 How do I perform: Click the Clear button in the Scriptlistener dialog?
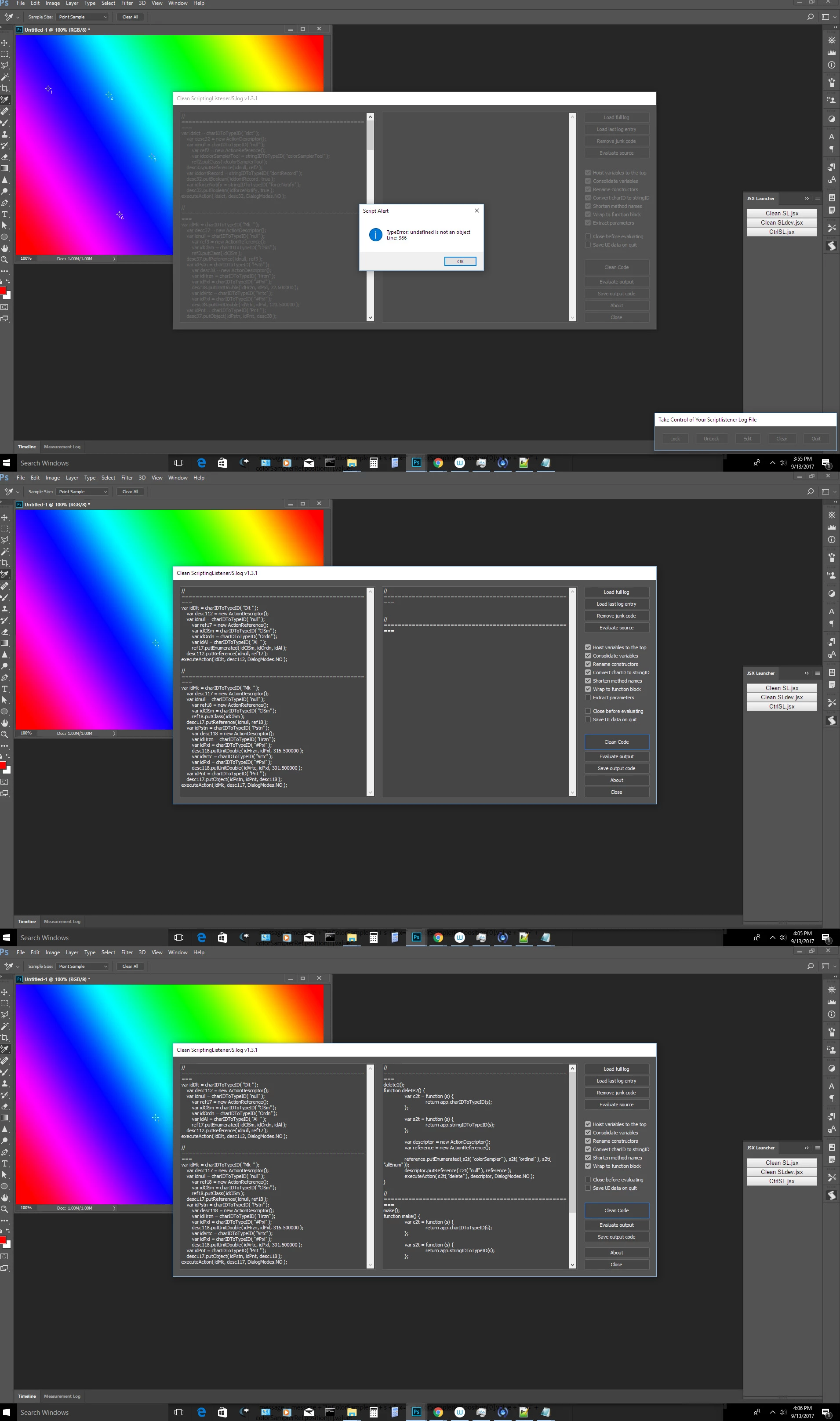pos(781,439)
